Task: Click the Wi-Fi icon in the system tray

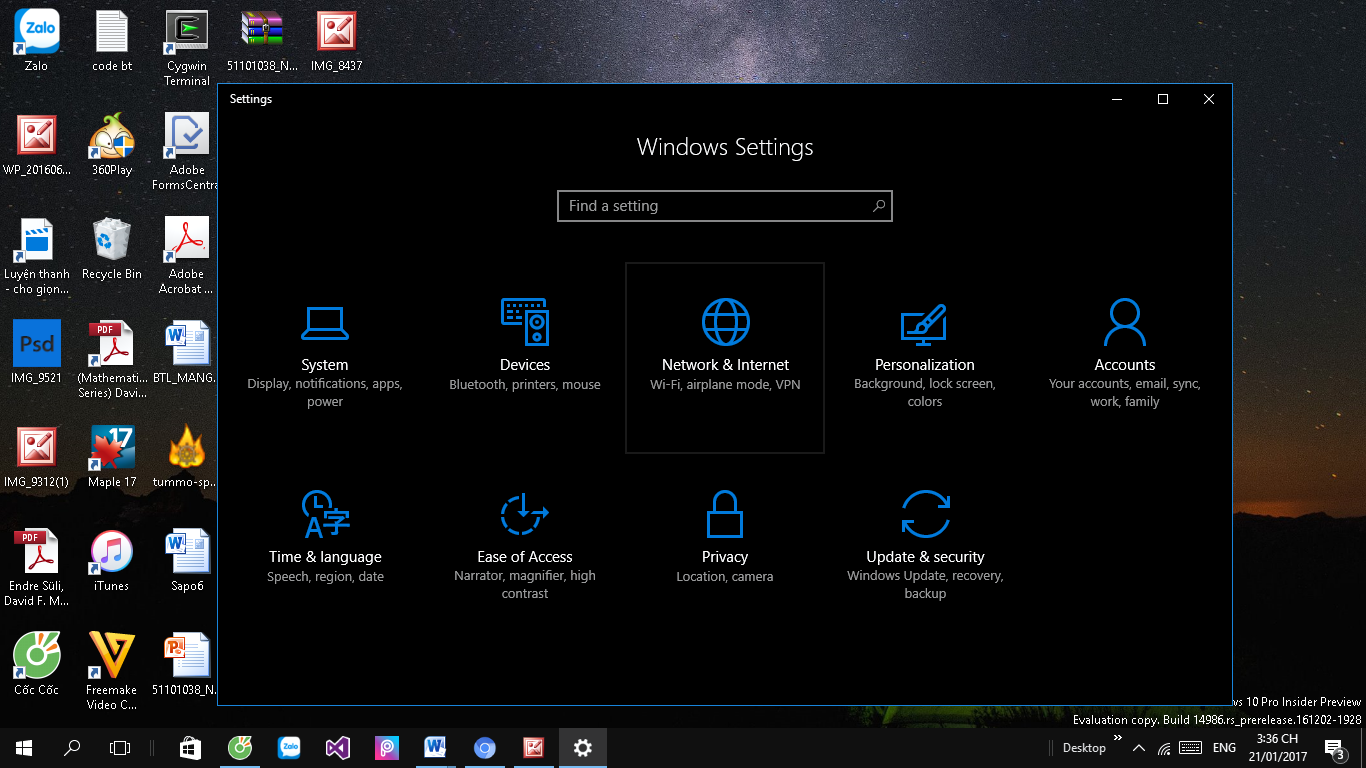Action: tap(1162, 747)
